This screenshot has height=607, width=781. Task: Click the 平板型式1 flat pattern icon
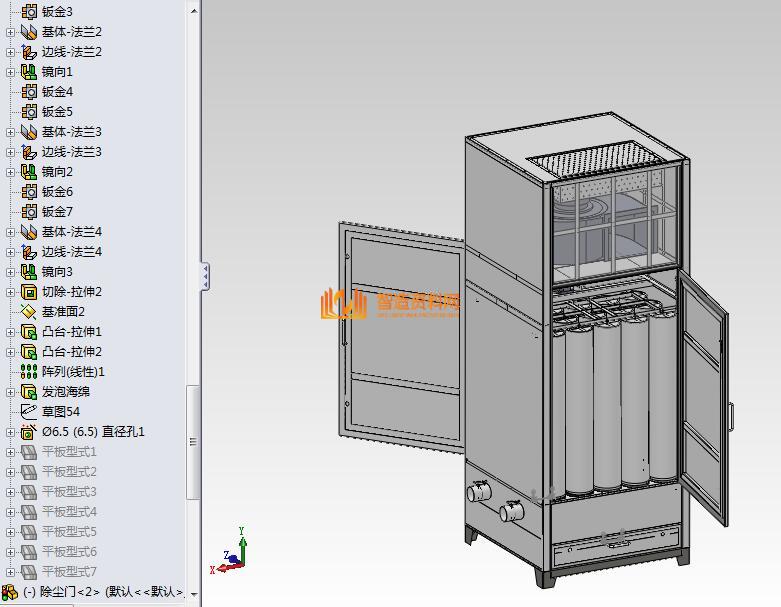29,451
